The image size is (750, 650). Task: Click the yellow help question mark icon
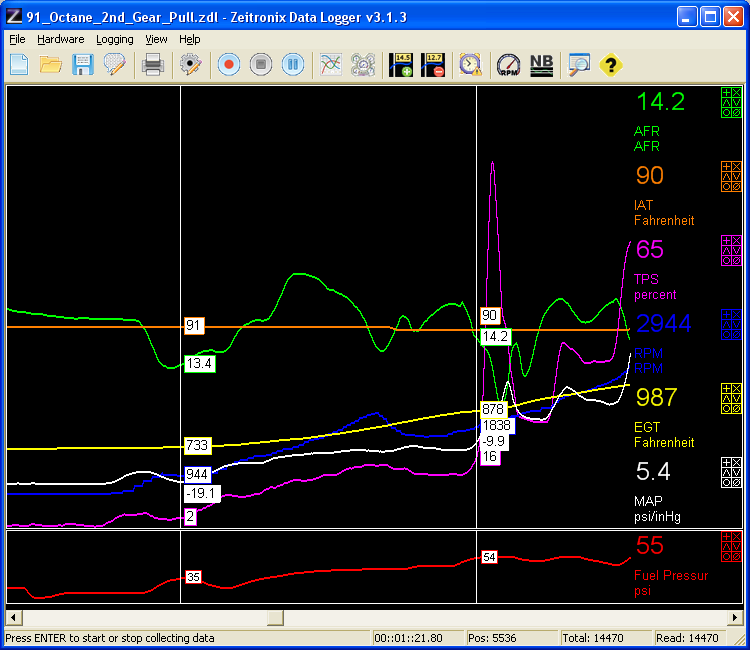[x=610, y=65]
